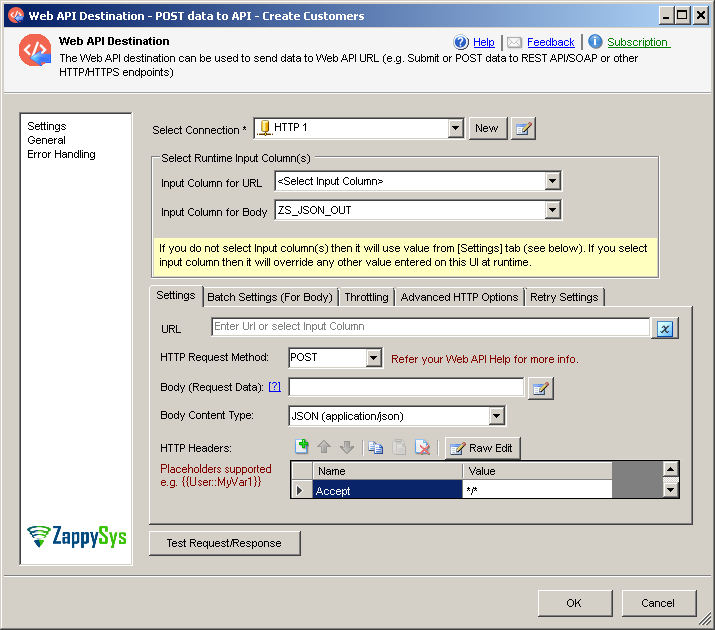This screenshot has height=630, width=715.
Task: Expand the Input Column for Body dropdown
Action: click(552, 210)
